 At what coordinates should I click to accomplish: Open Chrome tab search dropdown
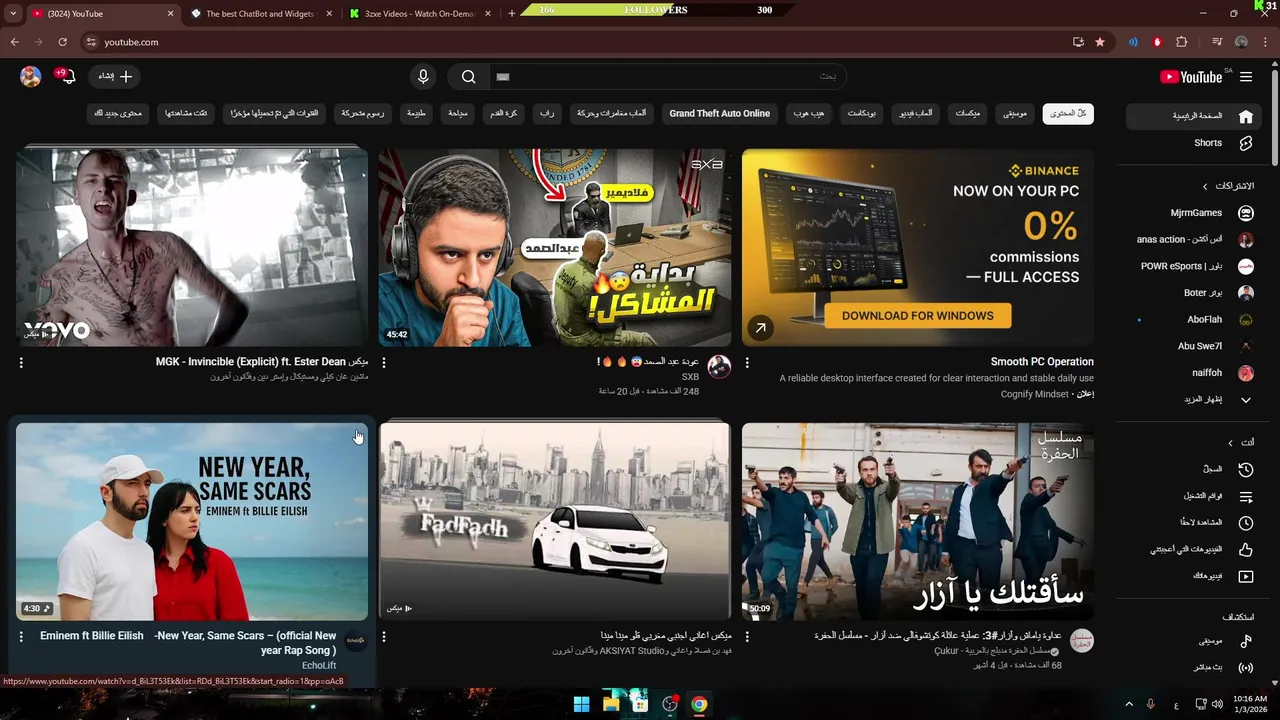(x=13, y=14)
